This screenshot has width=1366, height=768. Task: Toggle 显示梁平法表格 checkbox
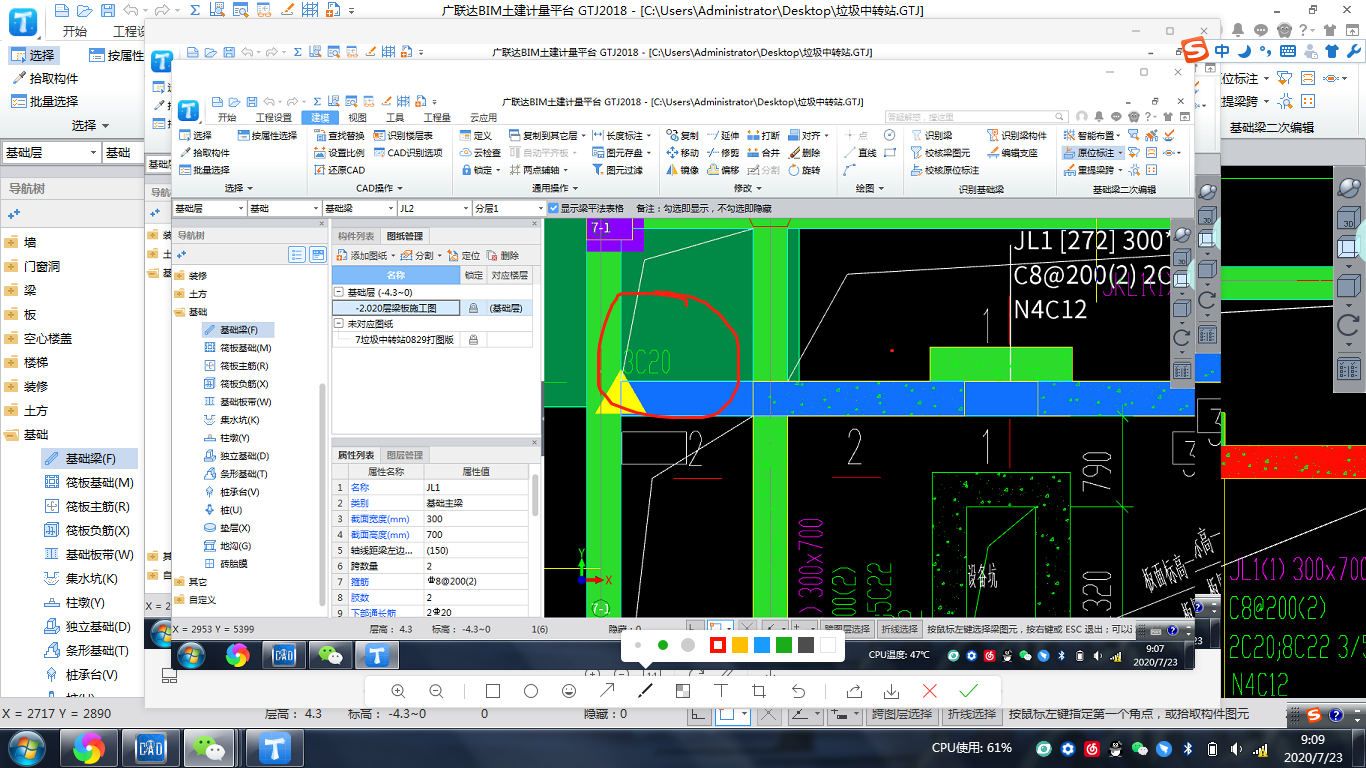(554, 208)
